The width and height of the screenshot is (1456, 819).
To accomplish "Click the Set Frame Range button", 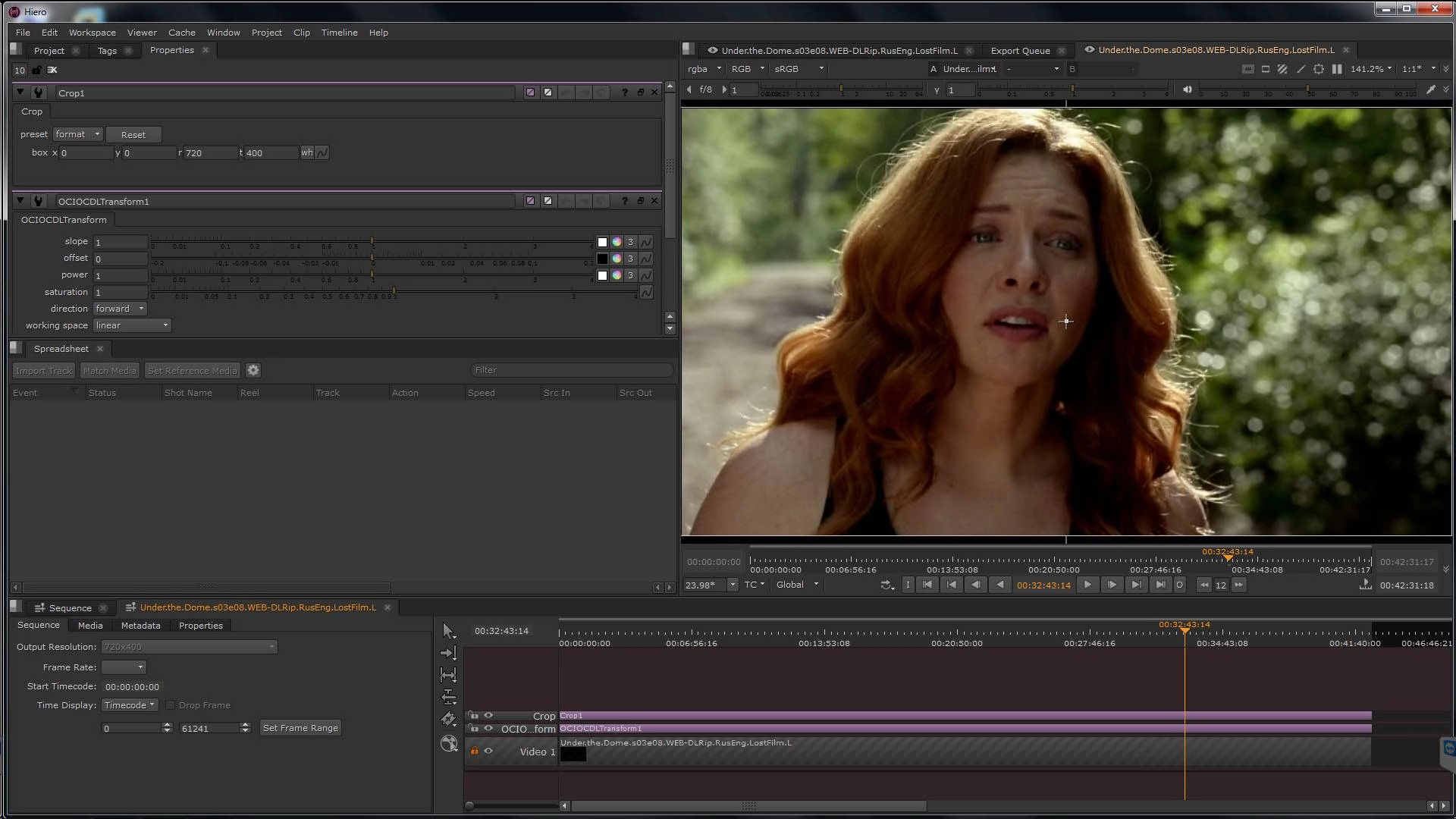I will [x=300, y=728].
